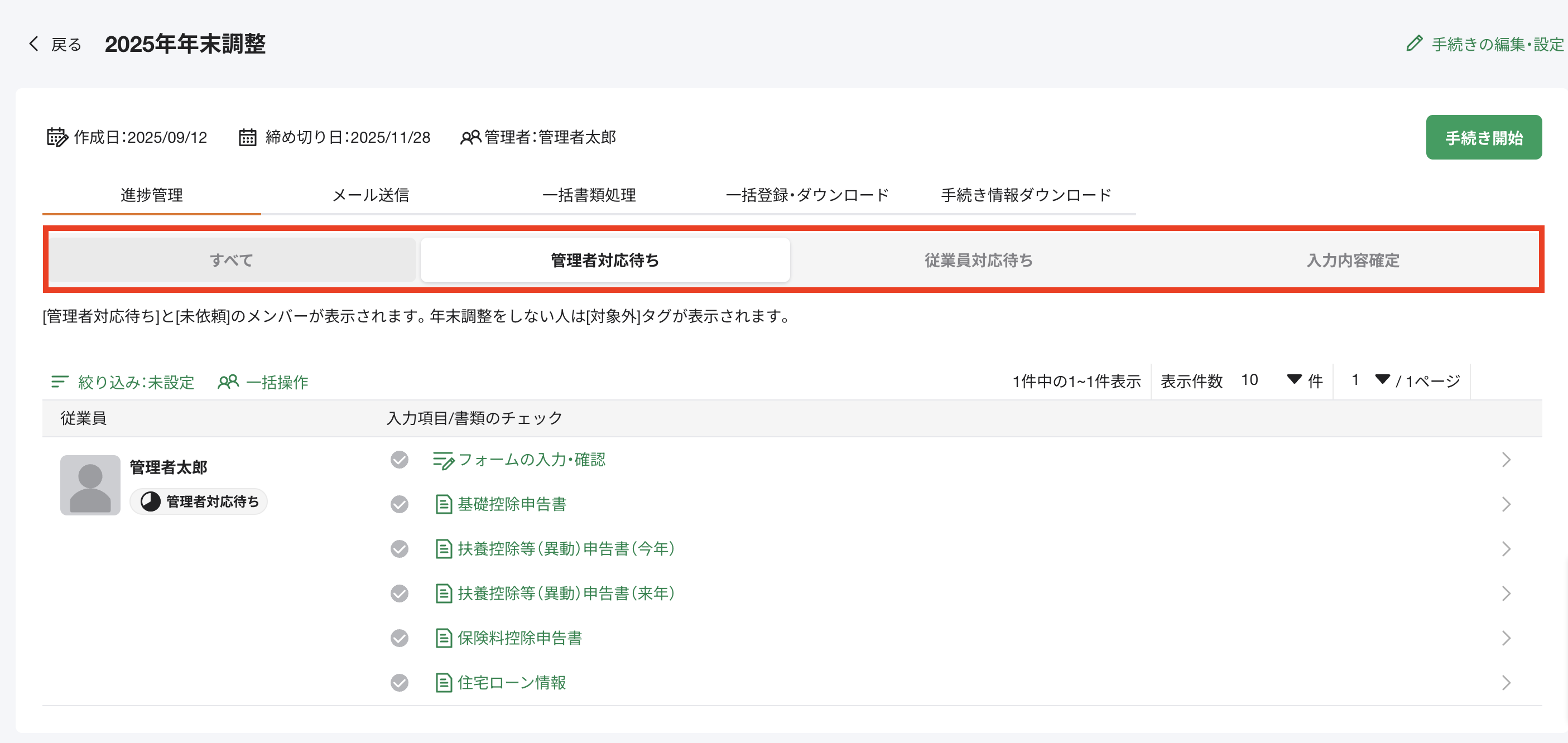Open the 基礎控除申告書 link
The width and height of the screenshot is (1568, 743).
(x=511, y=504)
